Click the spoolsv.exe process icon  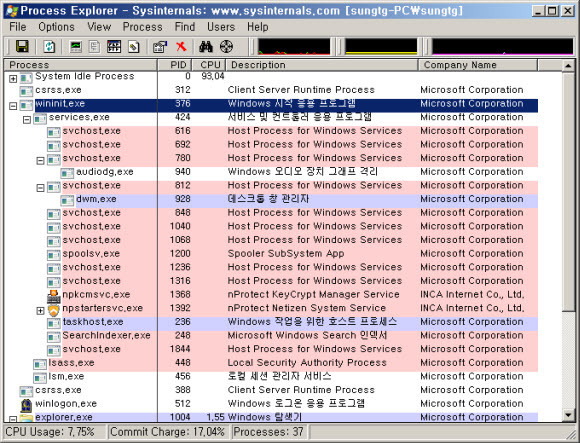pyautogui.click(x=54, y=255)
